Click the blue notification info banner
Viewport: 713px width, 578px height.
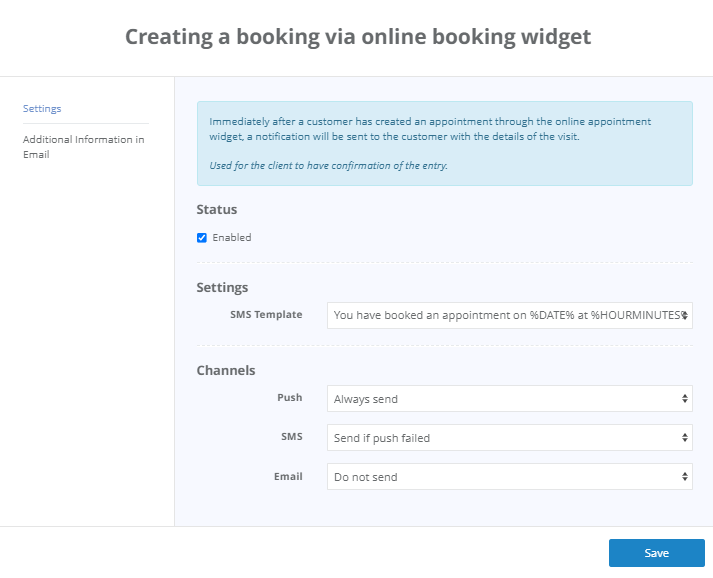click(x=444, y=143)
